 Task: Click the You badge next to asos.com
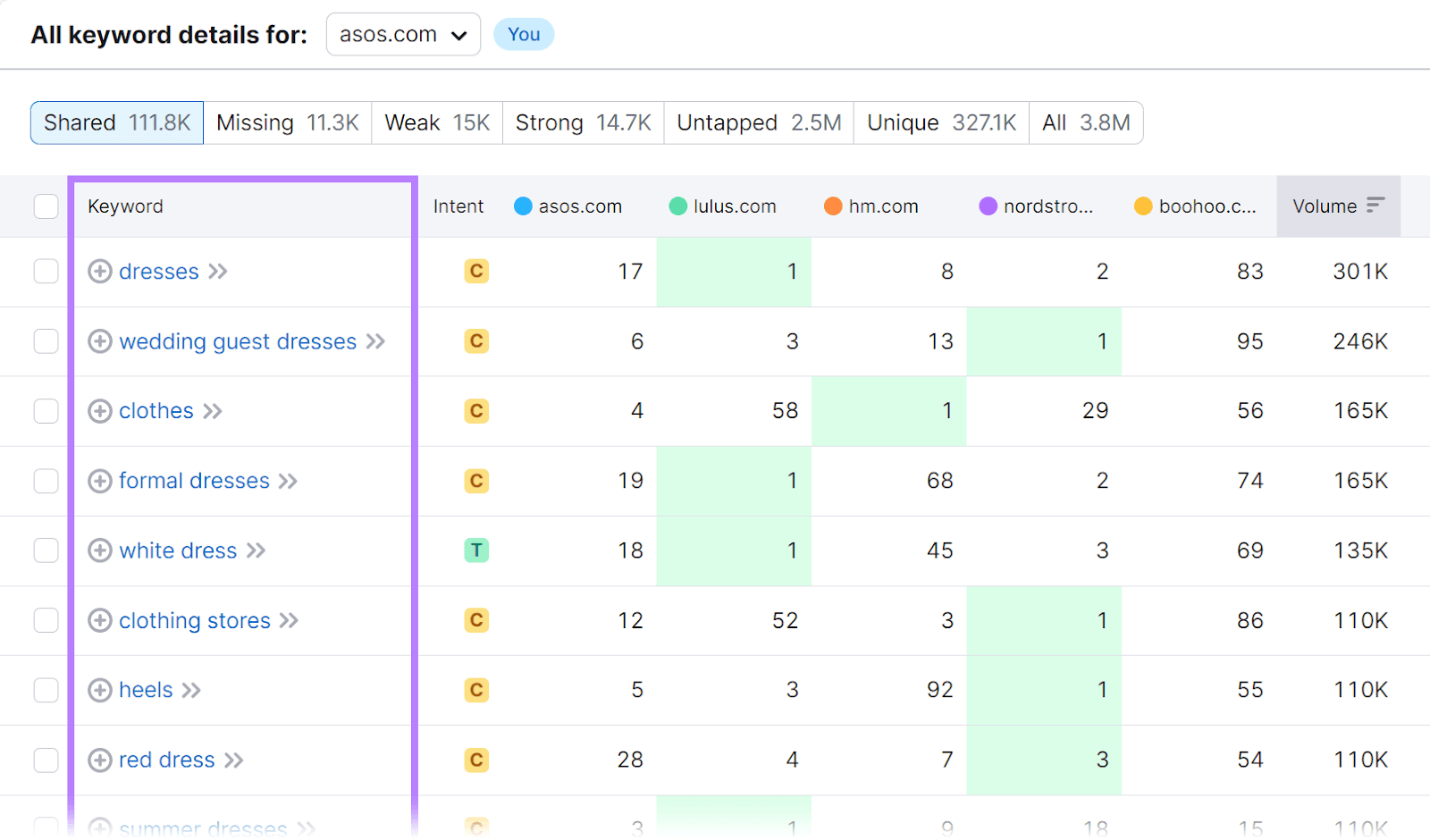click(524, 34)
